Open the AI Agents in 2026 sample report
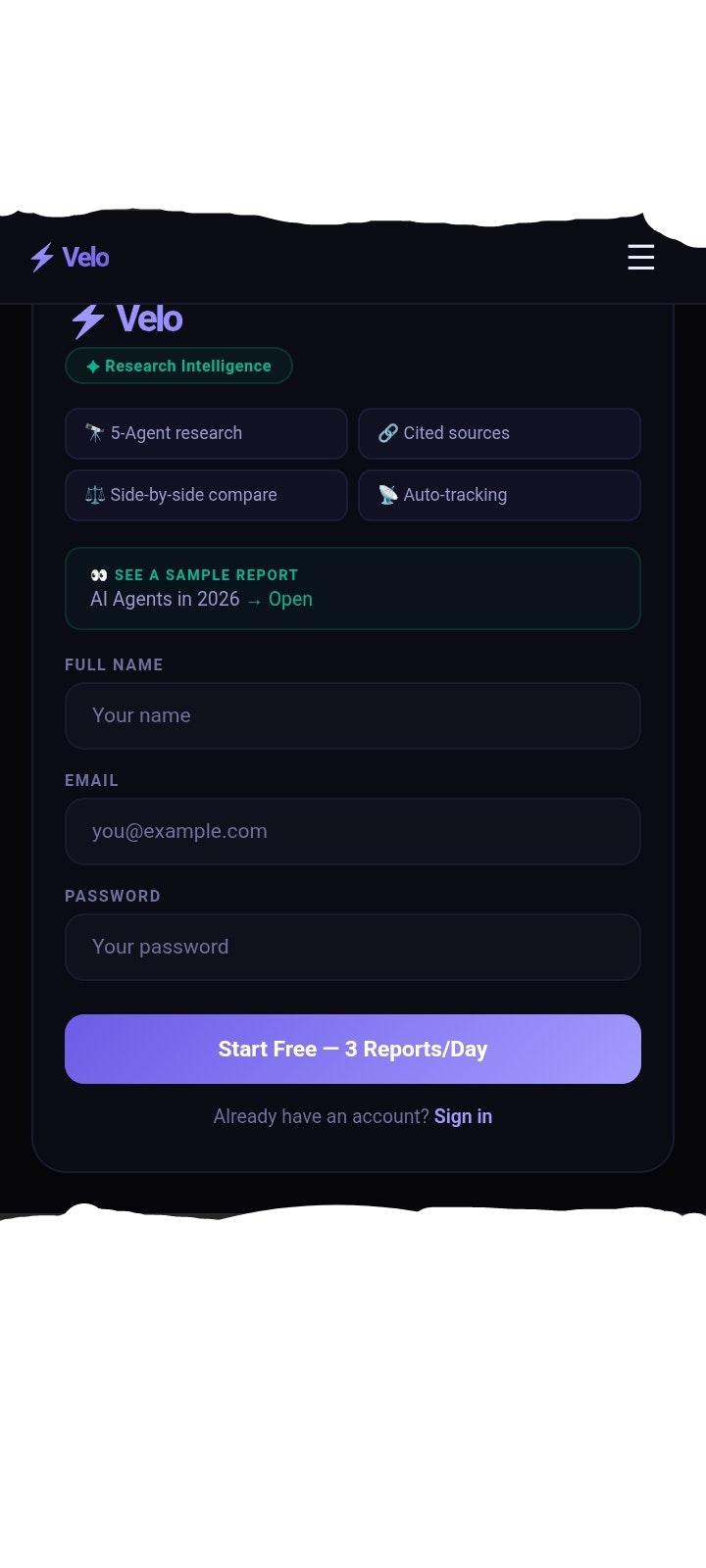 click(x=353, y=588)
